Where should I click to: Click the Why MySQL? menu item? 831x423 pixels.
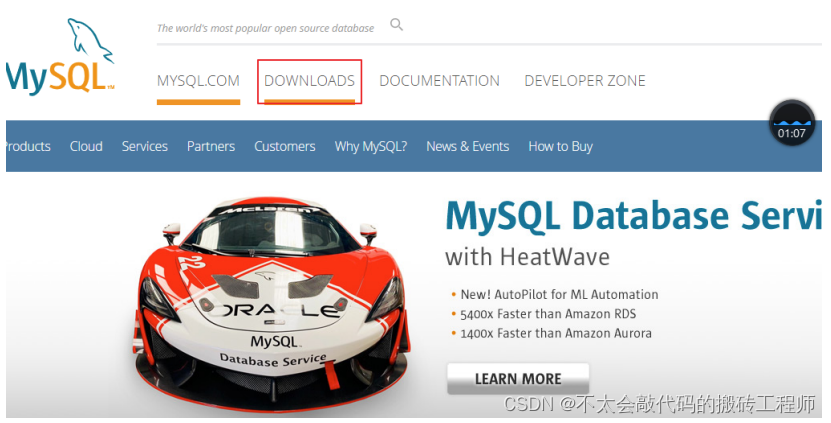371,147
